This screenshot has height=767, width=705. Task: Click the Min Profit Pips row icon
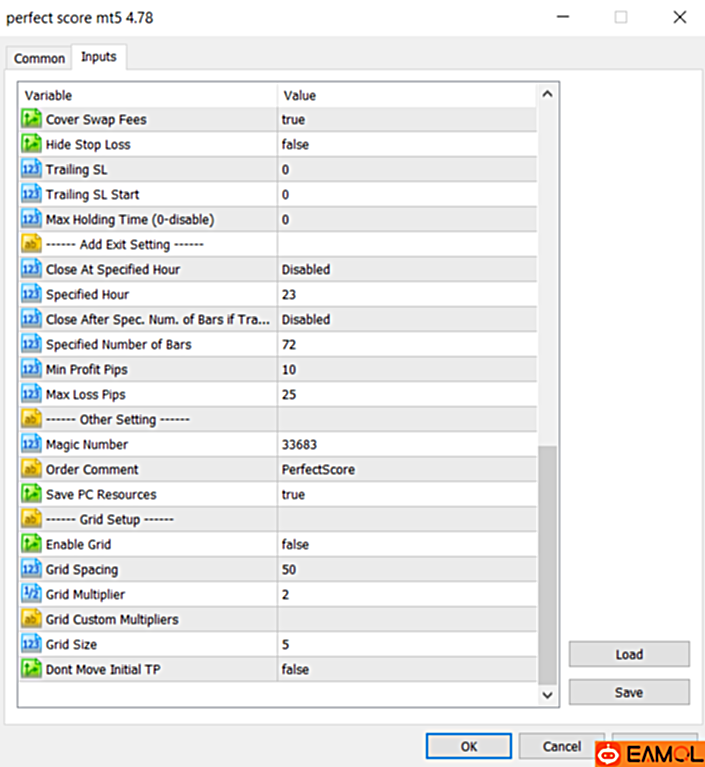(31, 369)
